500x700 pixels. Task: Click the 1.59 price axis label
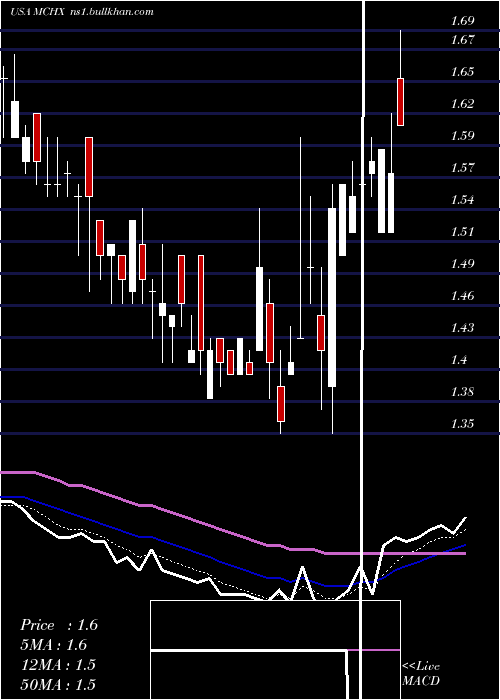[462, 136]
